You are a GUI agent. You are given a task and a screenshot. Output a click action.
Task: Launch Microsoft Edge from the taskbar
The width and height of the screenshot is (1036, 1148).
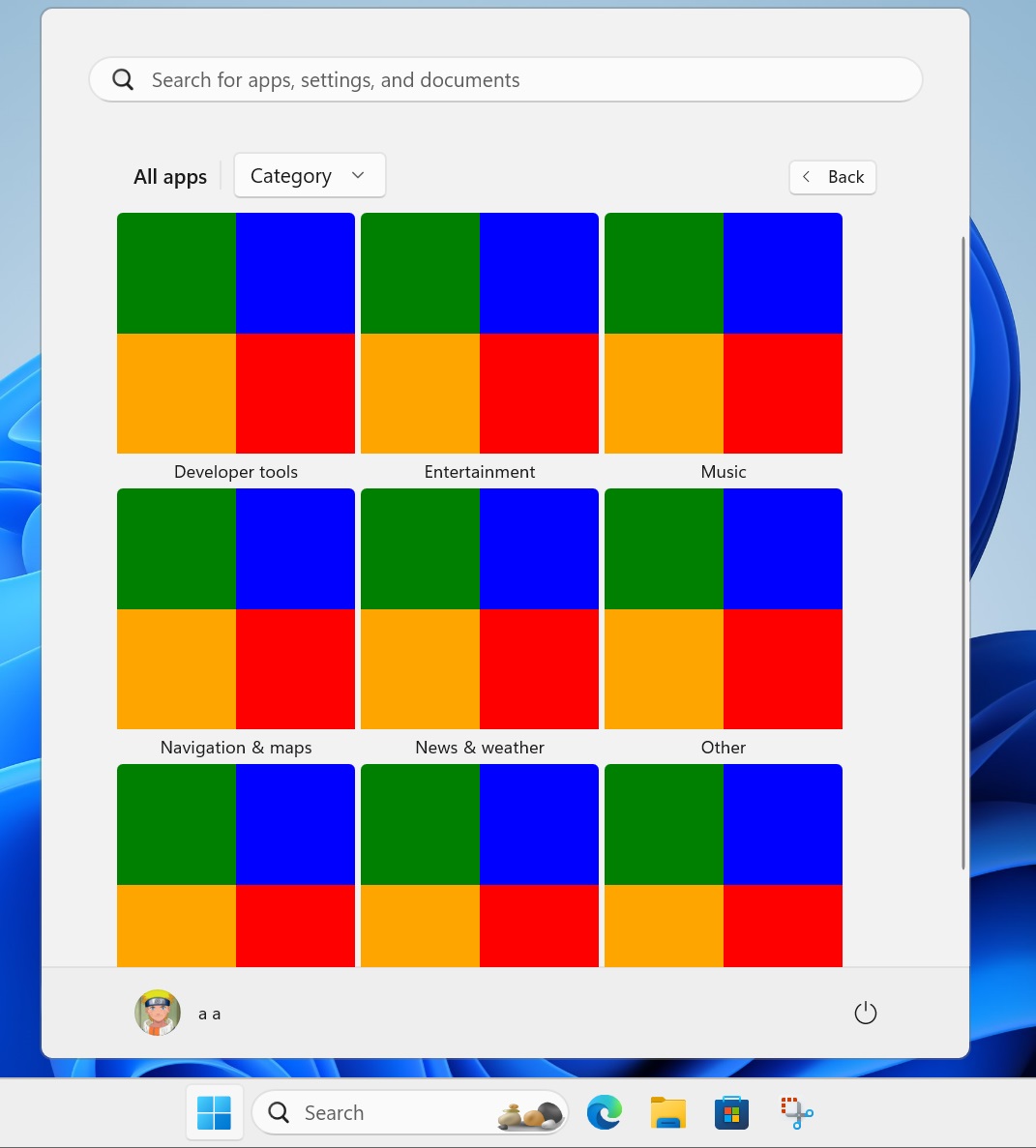pyautogui.click(x=604, y=1112)
